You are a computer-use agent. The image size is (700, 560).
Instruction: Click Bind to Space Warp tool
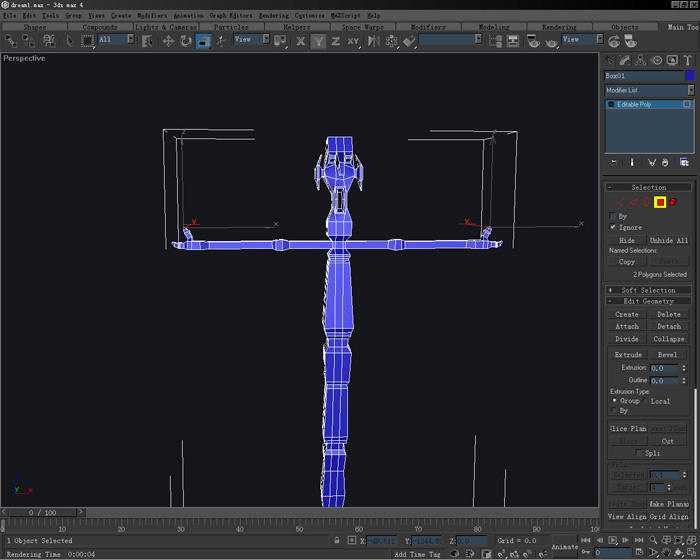coord(49,41)
